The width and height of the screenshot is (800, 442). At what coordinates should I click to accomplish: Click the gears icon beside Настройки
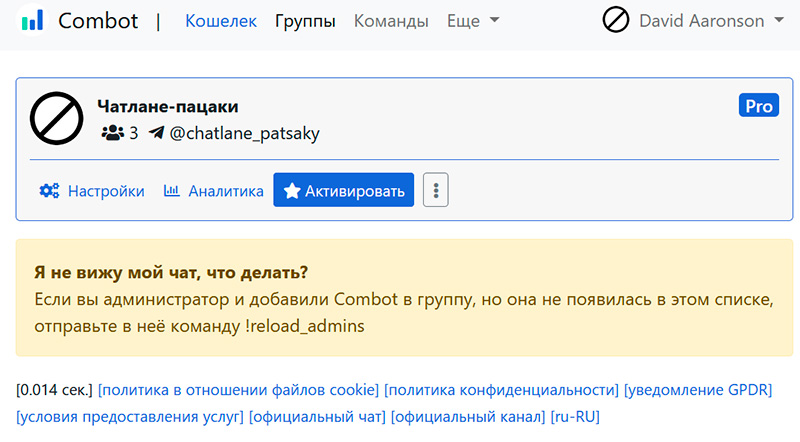click(x=48, y=191)
